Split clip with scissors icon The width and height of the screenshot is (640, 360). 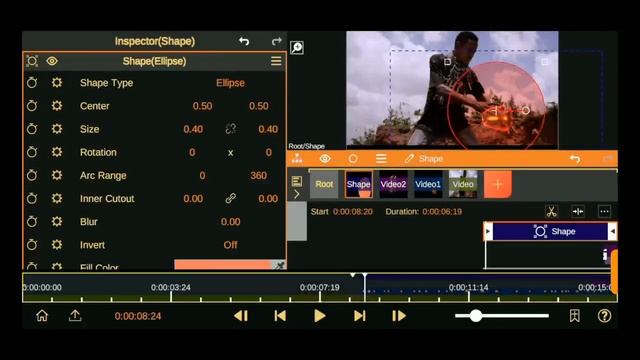[x=551, y=211]
